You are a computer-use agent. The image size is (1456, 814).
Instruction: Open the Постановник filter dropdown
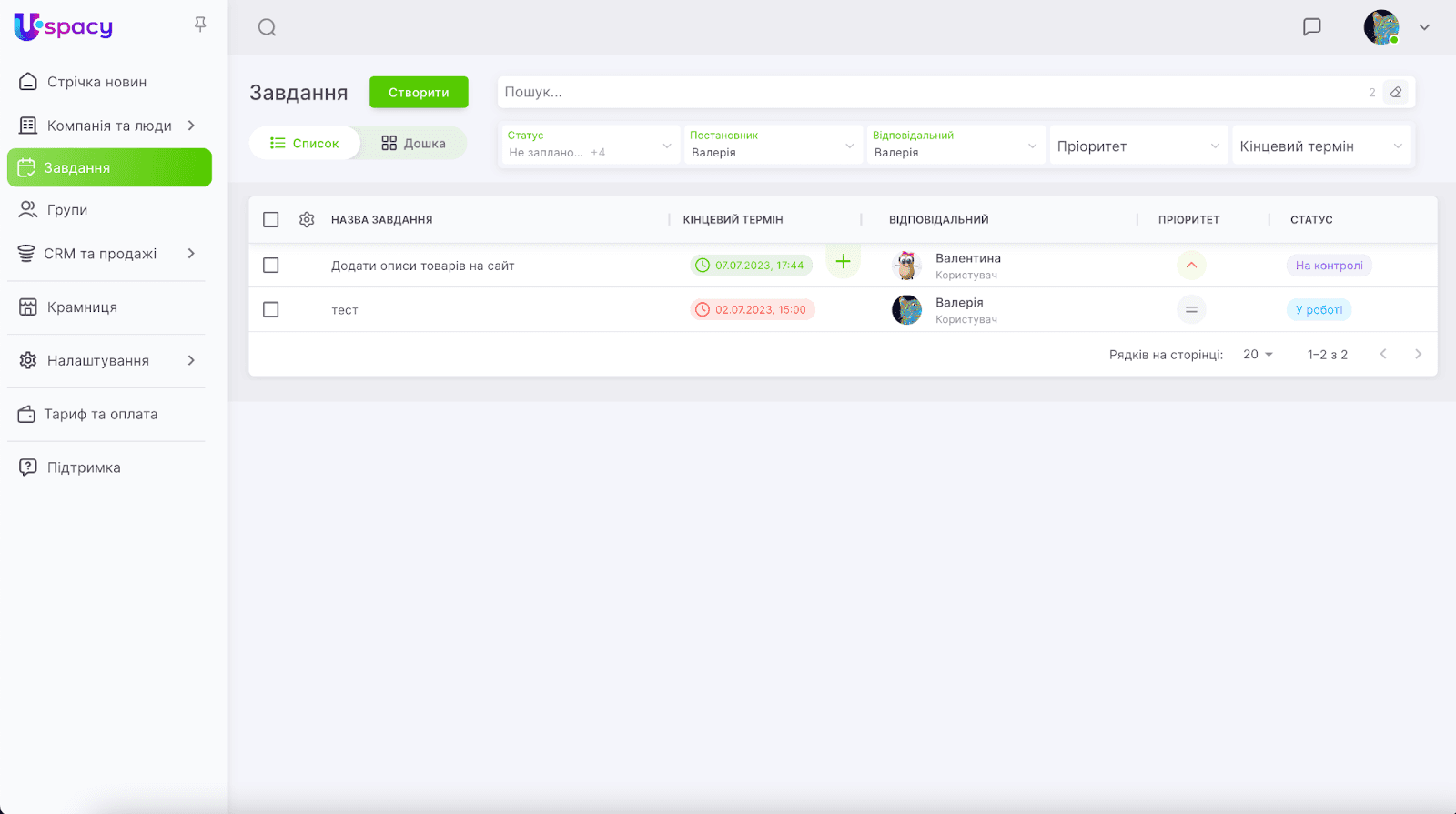(x=773, y=145)
